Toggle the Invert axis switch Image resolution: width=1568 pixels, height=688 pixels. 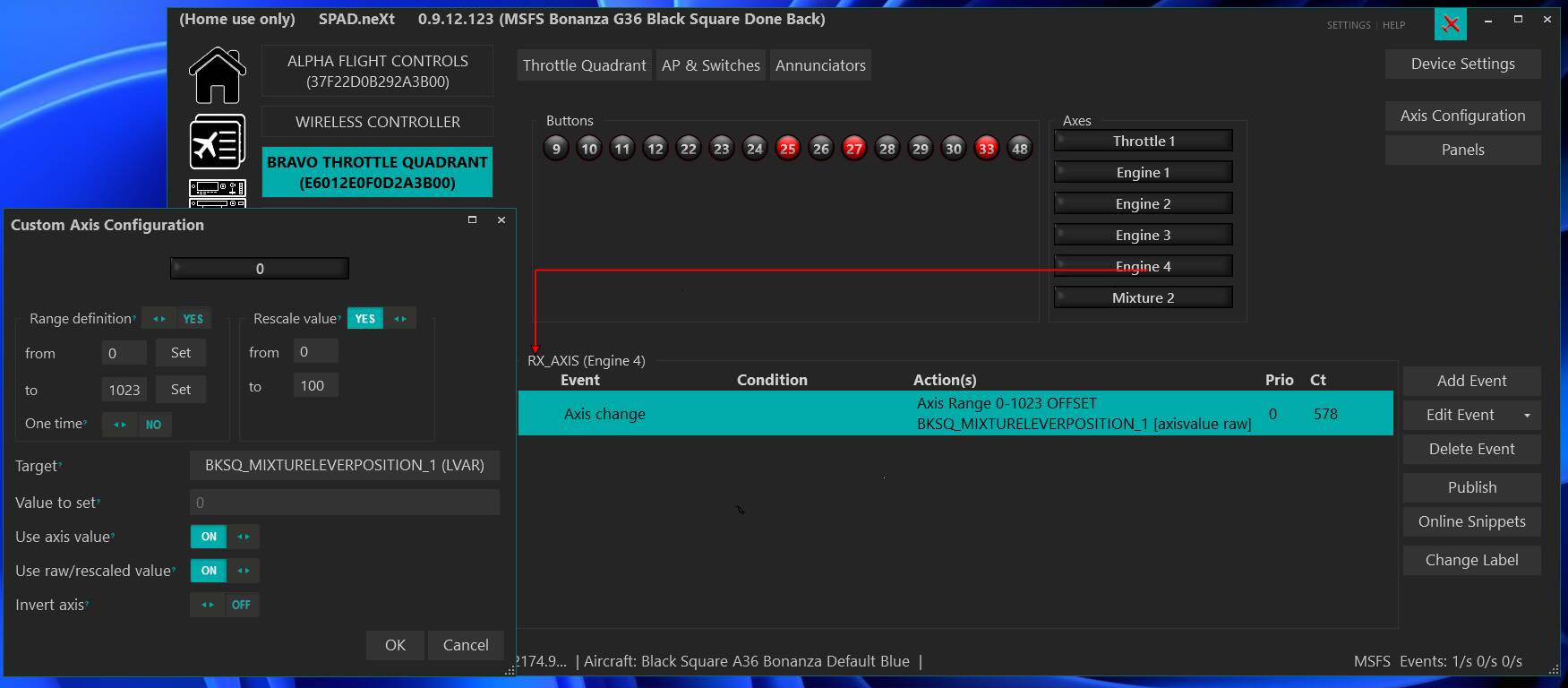tap(225, 605)
